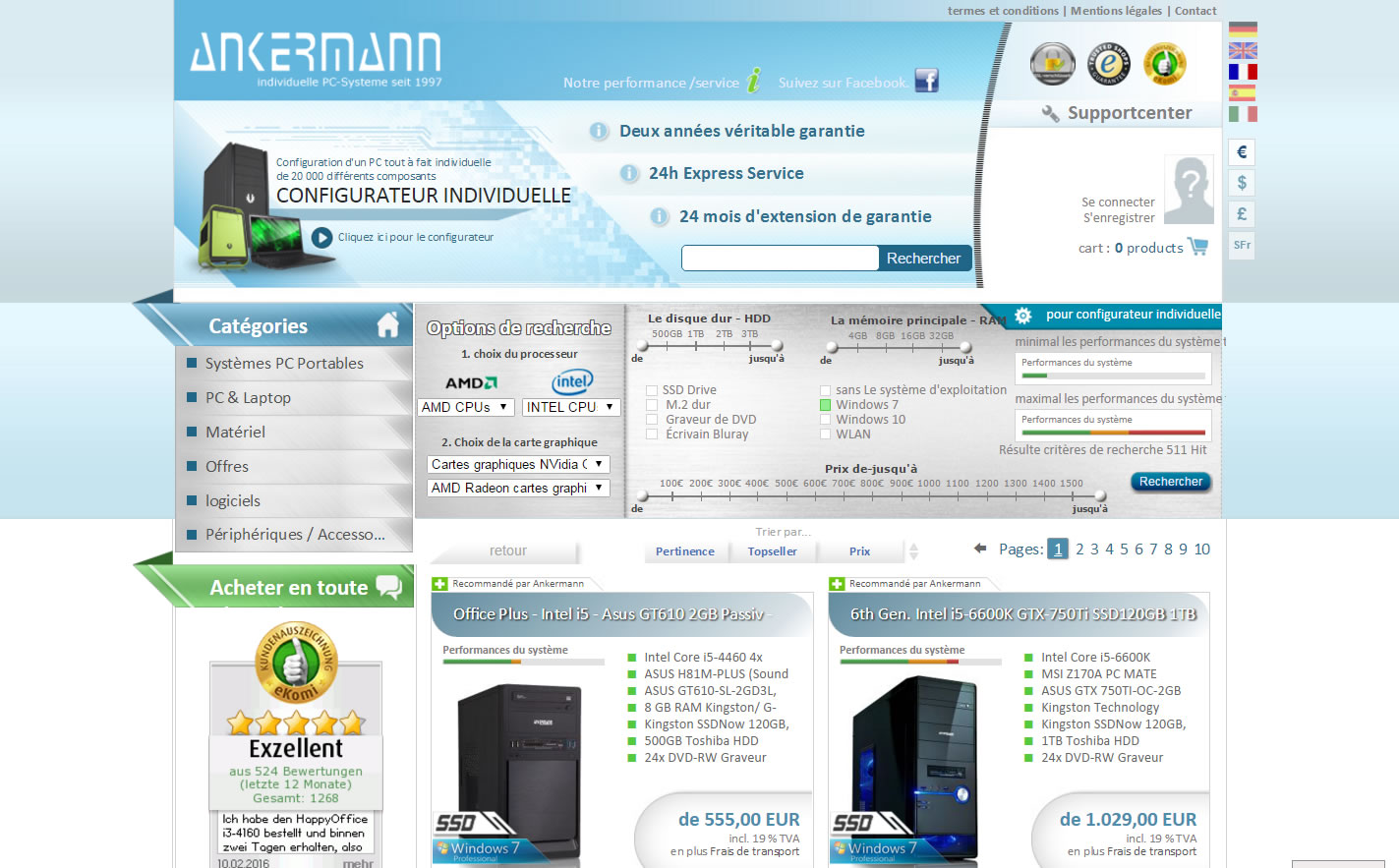Expand Cartes graphiques NVidia dropdown
The width and height of the screenshot is (1399, 868).
click(518, 464)
